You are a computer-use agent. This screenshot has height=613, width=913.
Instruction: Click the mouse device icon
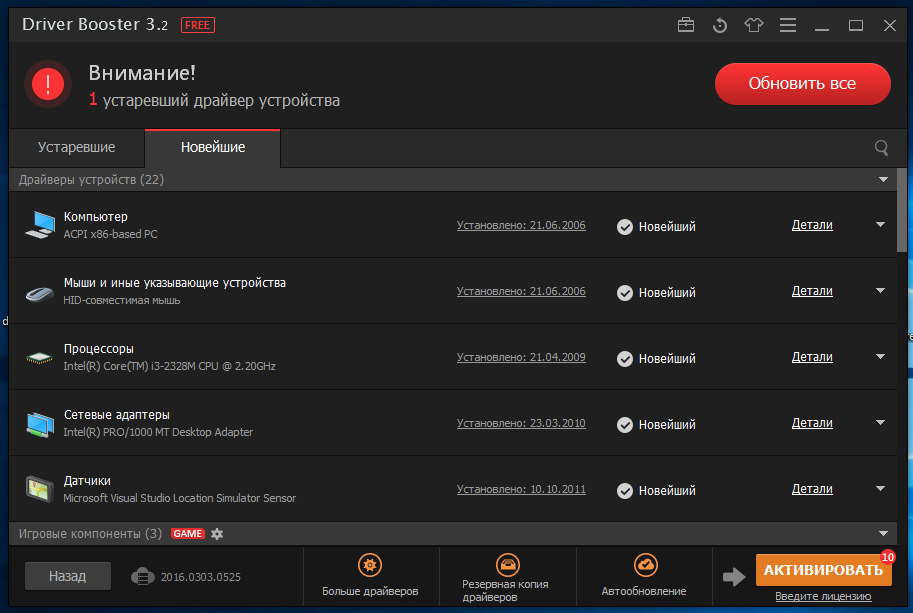40,293
